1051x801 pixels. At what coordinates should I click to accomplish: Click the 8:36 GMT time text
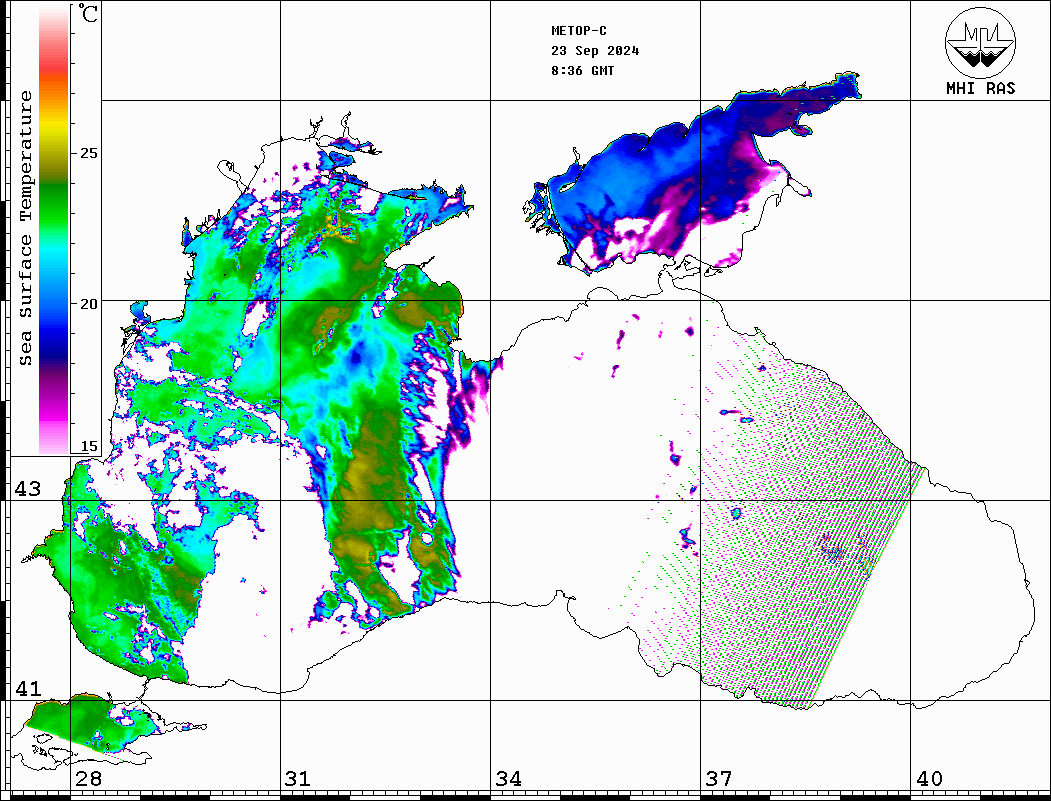pos(582,71)
